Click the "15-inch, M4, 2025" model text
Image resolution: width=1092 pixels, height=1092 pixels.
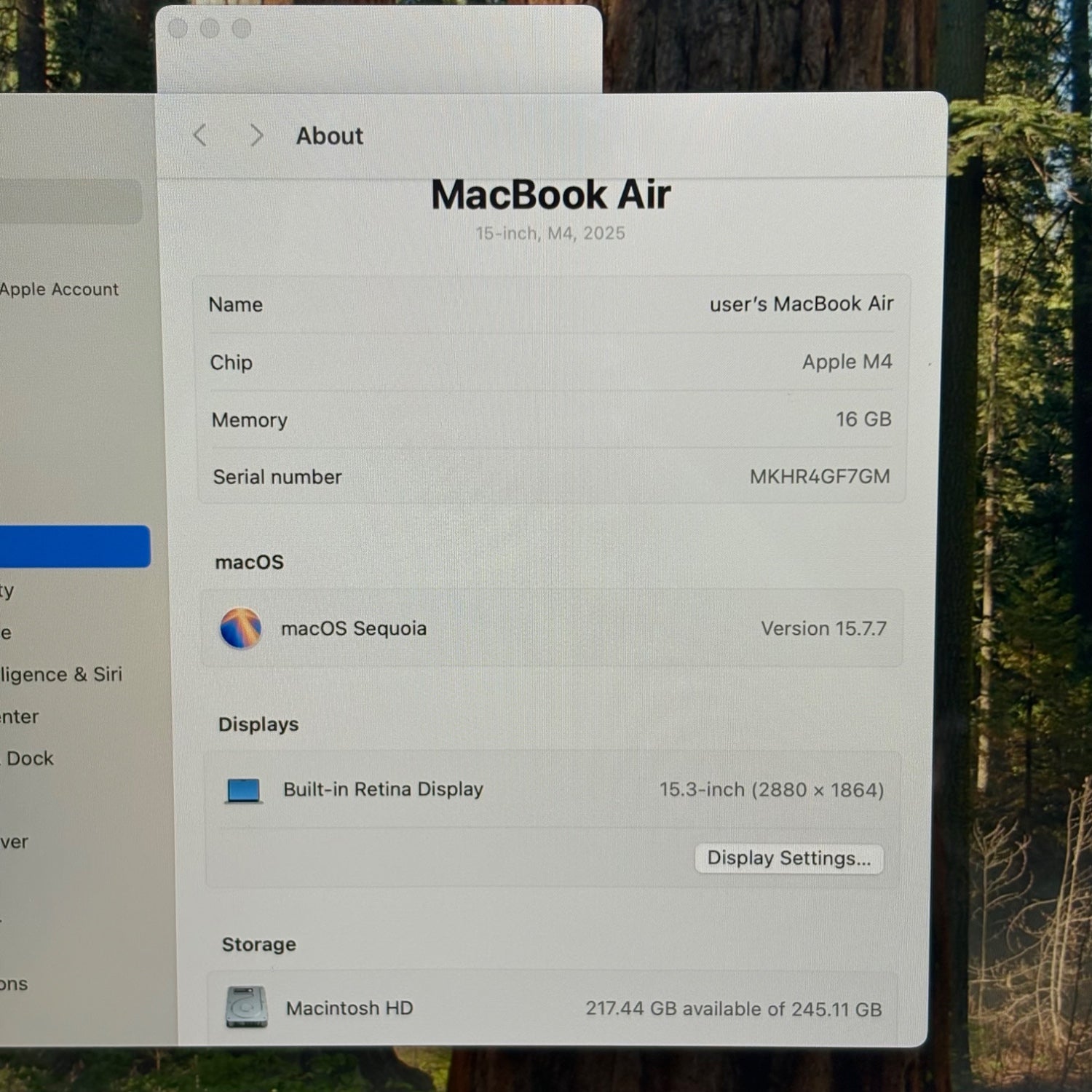pyautogui.click(x=550, y=233)
